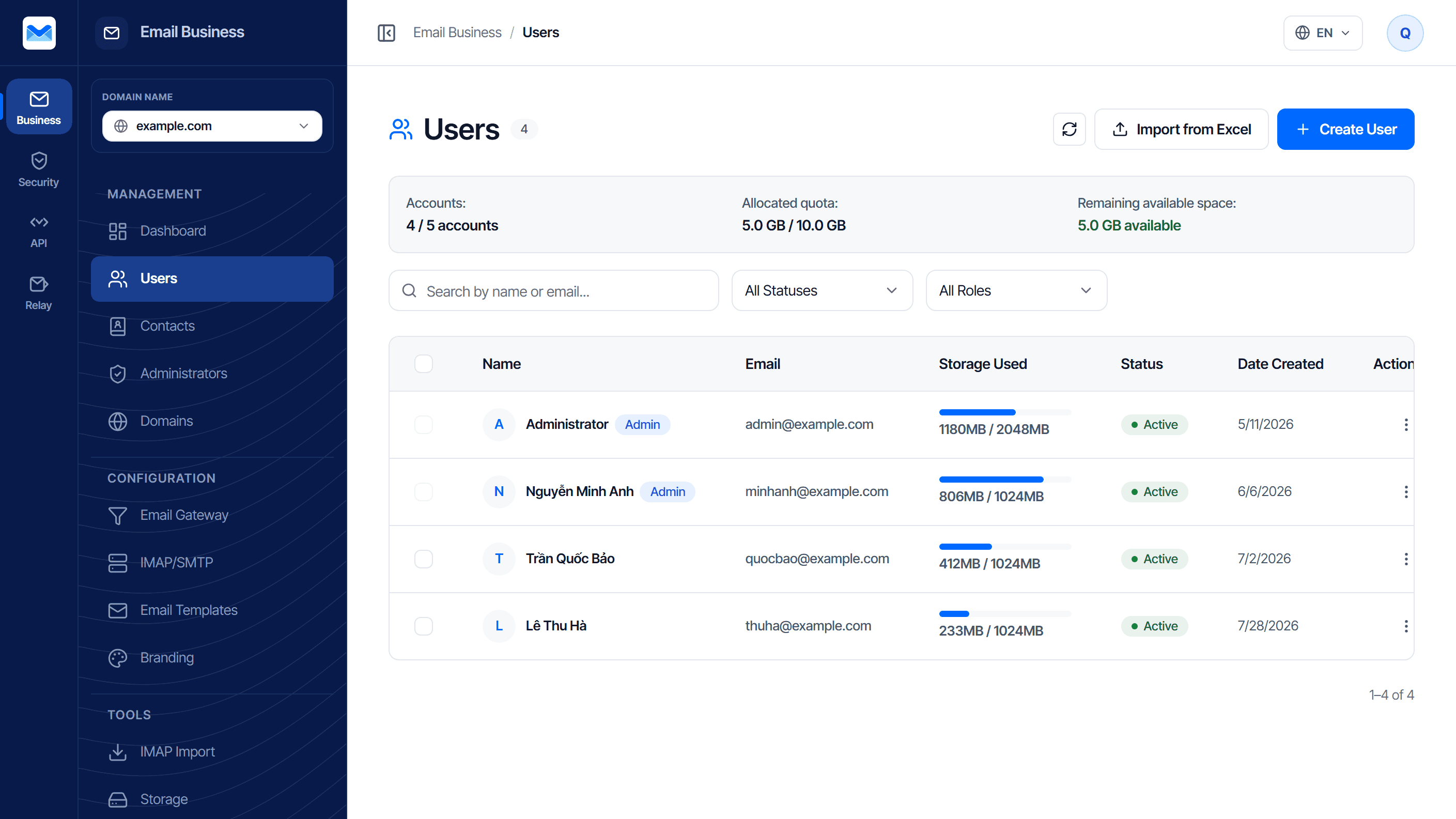1456x819 pixels.
Task: Click the refresh users icon button
Action: click(x=1069, y=129)
